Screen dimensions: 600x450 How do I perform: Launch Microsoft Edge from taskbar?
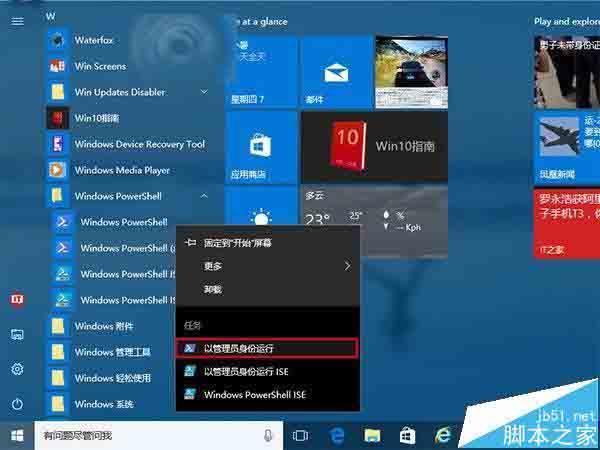(337, 436)
